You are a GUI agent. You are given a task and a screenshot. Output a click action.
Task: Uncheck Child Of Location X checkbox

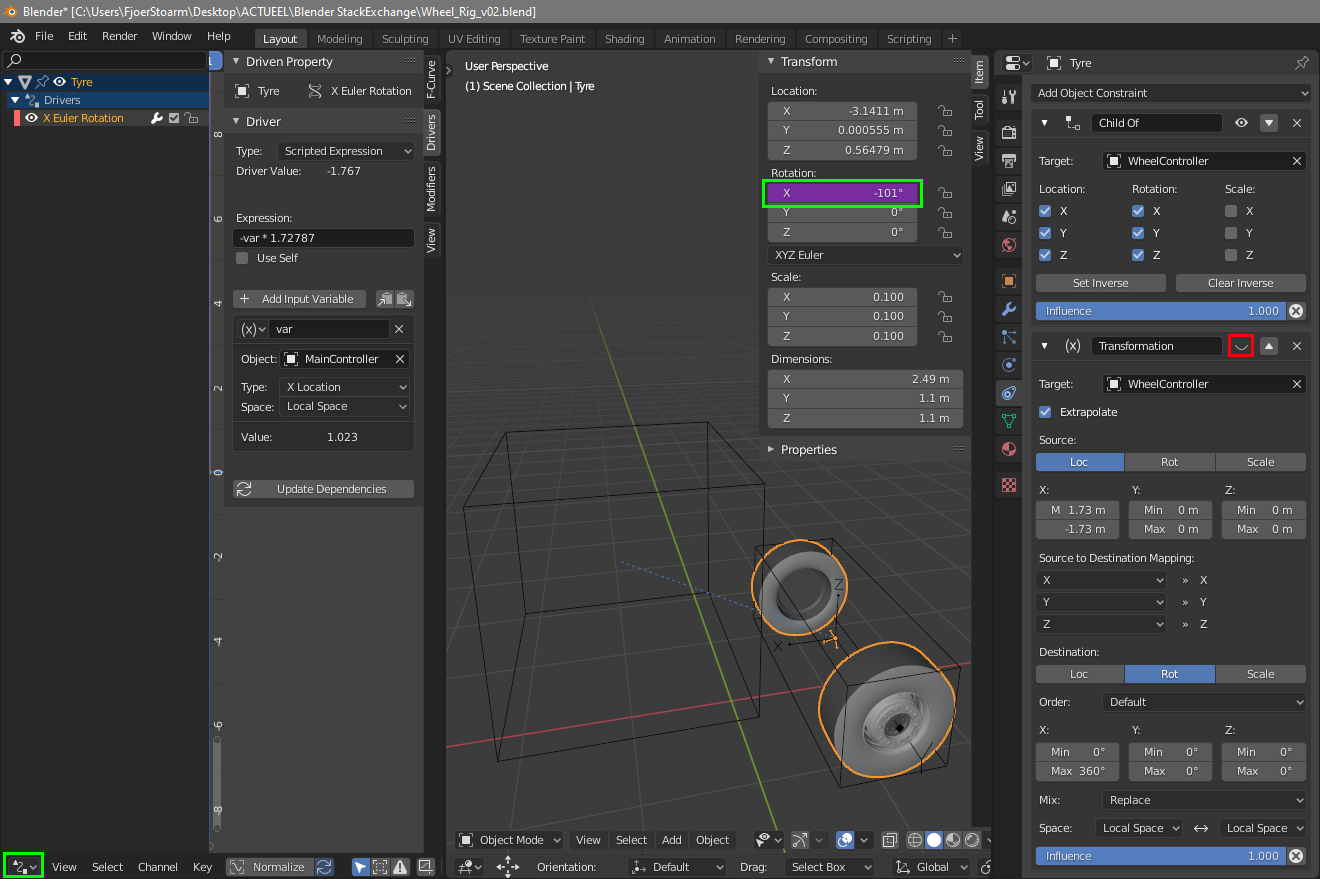coord(1045,211)
